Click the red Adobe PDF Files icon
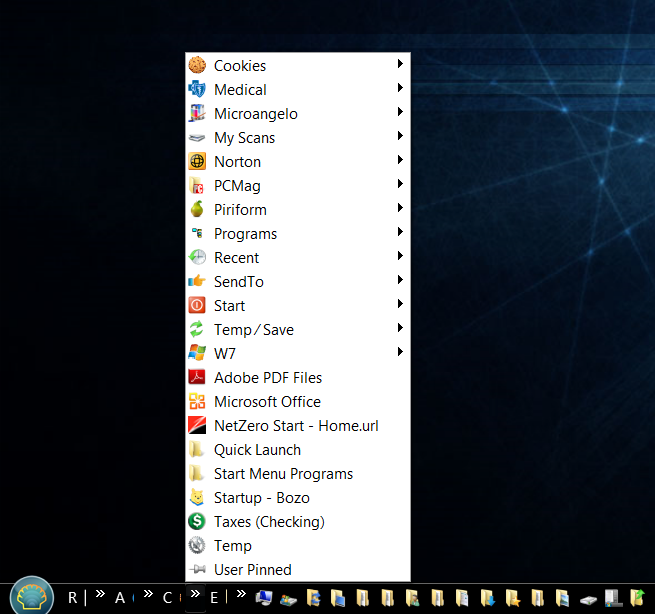The width and height of the screenshot is (655, 614). [197, 377]
